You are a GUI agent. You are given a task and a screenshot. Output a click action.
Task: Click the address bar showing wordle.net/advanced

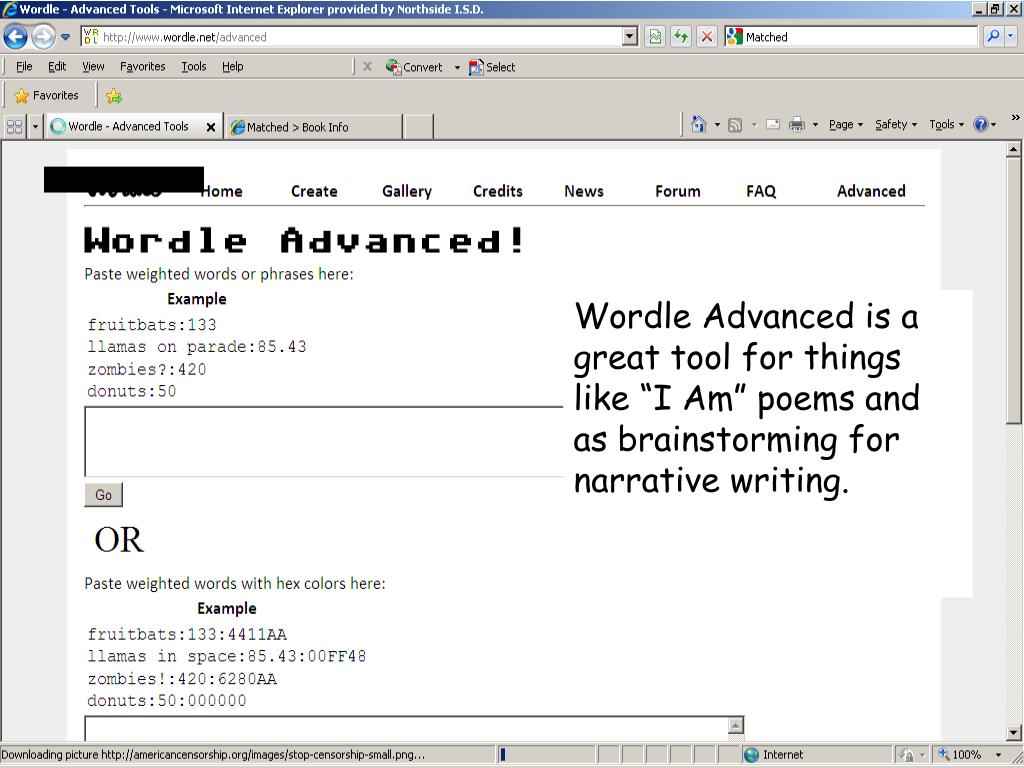(x=353, y=37)
